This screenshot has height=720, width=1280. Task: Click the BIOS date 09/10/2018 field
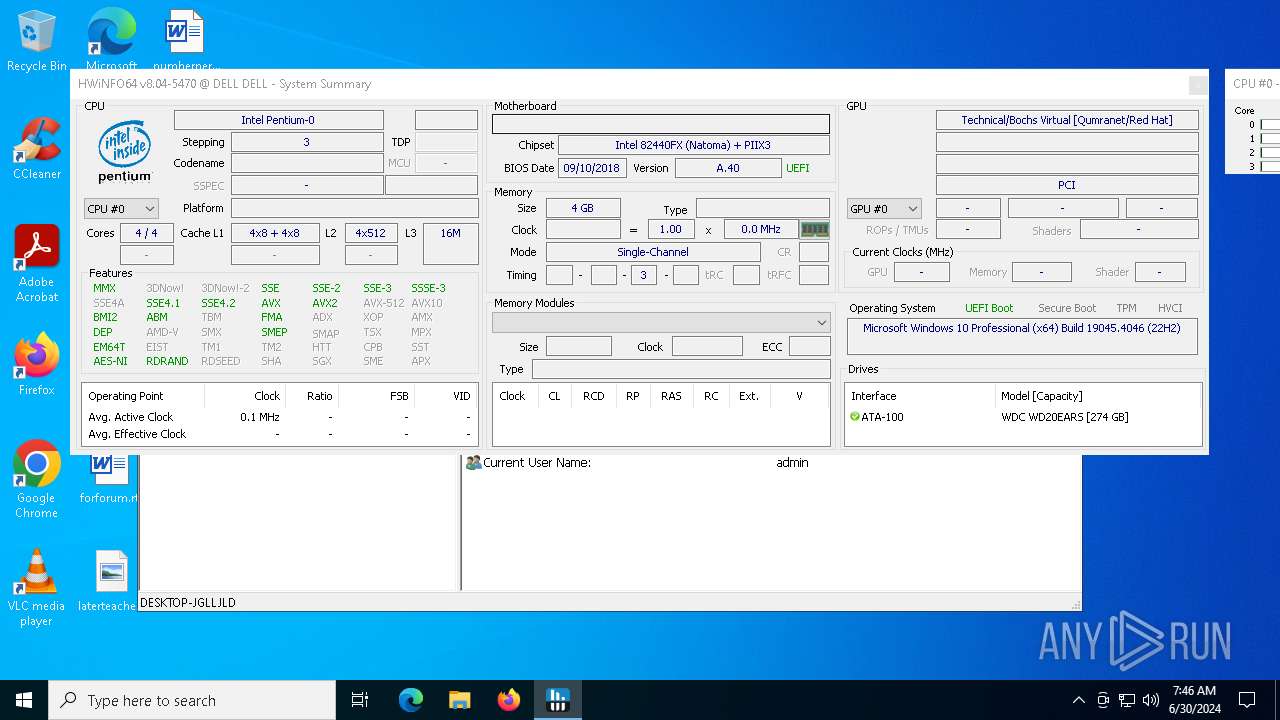[x=592, y=168]
